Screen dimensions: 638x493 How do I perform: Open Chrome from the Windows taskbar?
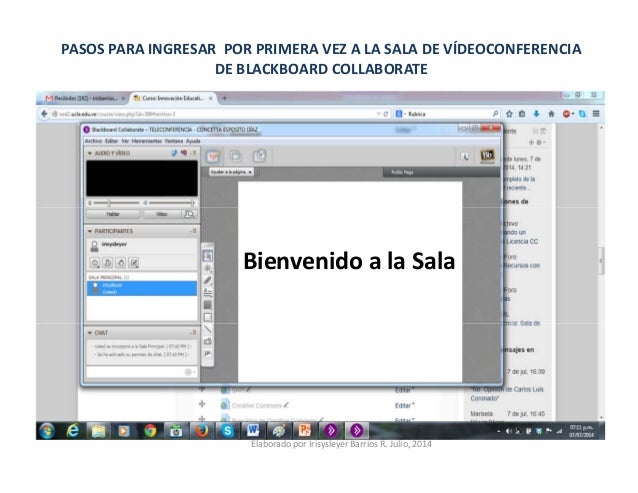(150, 430)
